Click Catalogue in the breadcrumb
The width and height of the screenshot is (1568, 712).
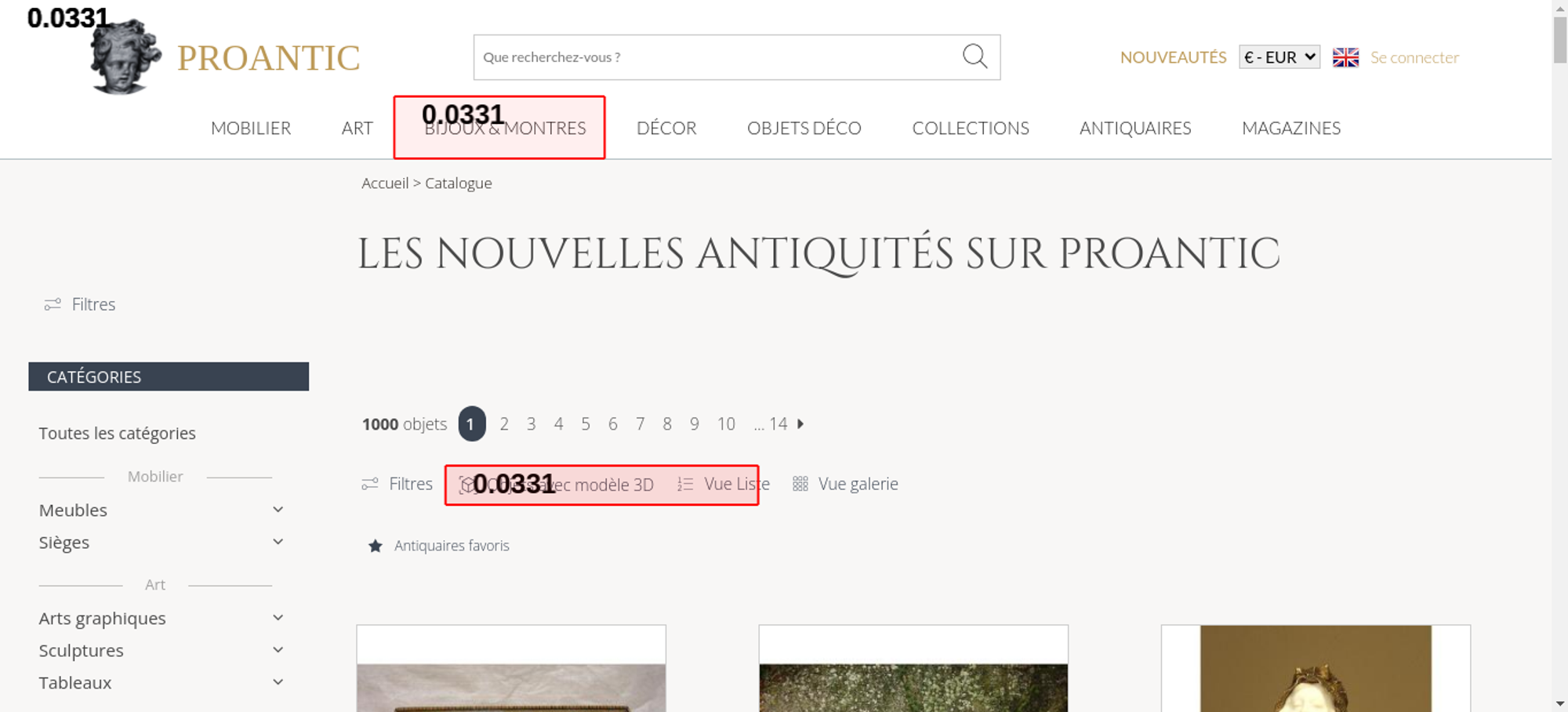(459, 183)
